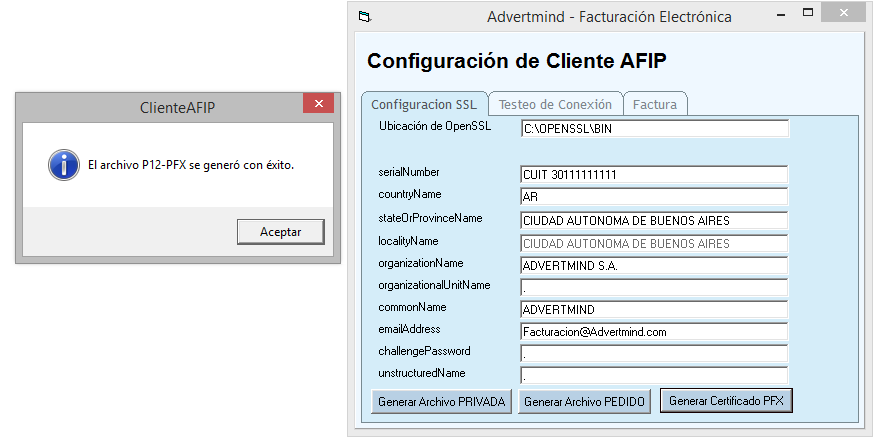Click the 'organizationalUnitName' label
875x440 pixels.
(x=434, y=285)
